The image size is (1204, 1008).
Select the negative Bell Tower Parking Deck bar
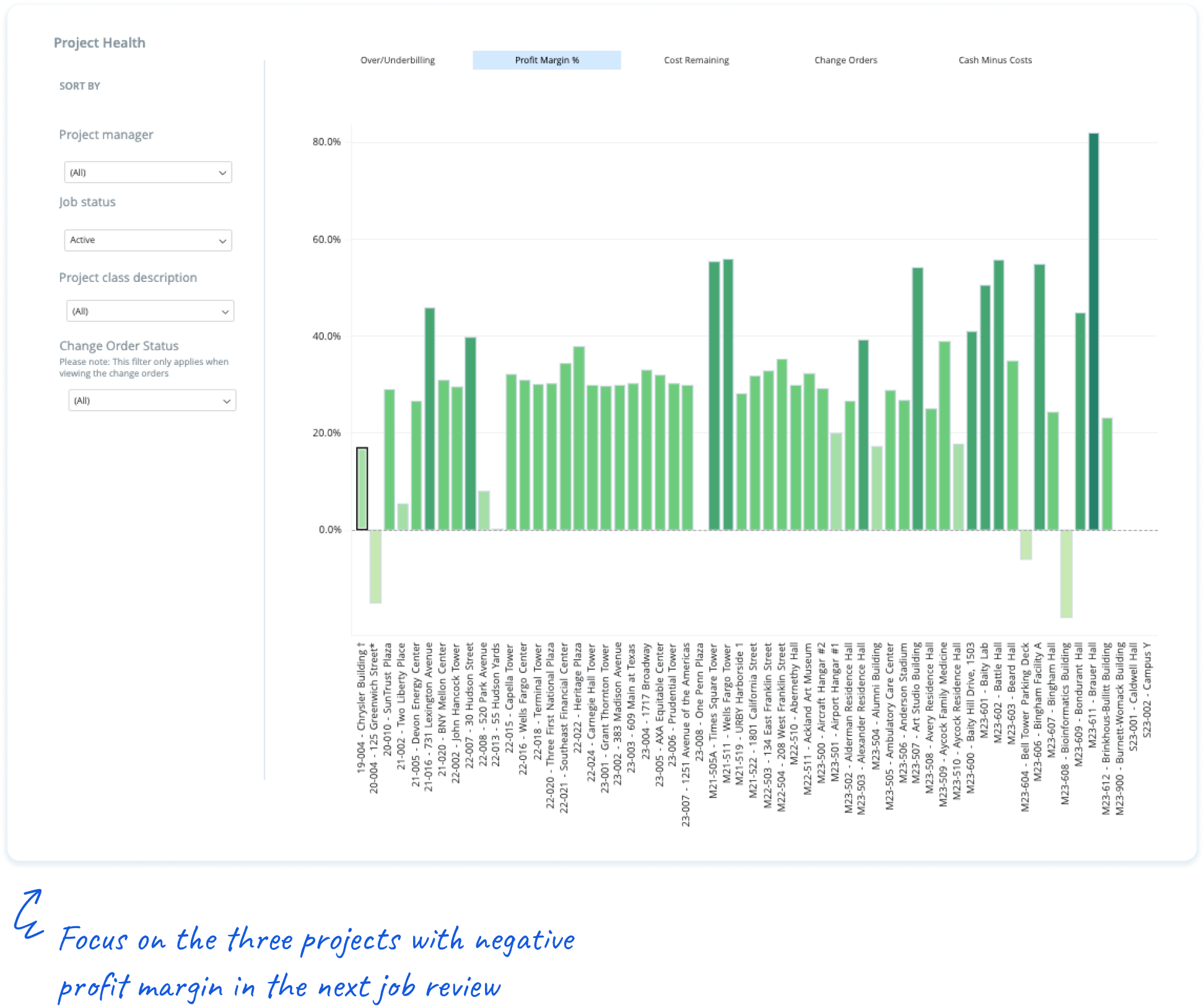pos(1026,545)
